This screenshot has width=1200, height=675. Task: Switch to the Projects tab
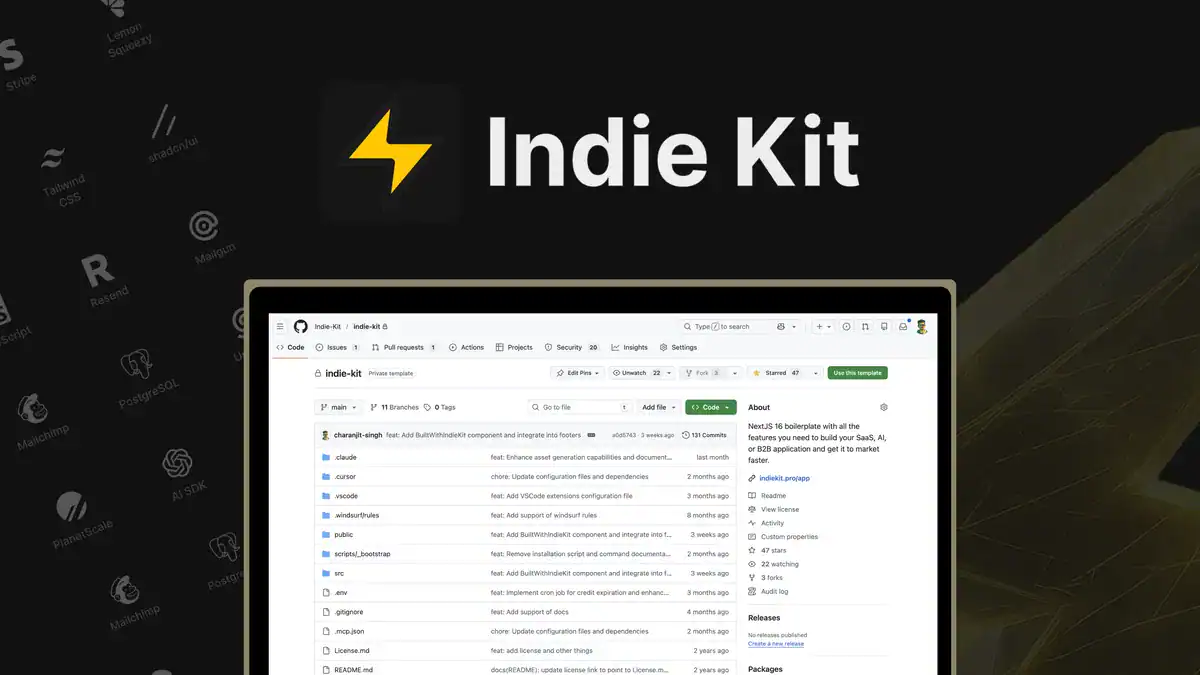514,347
